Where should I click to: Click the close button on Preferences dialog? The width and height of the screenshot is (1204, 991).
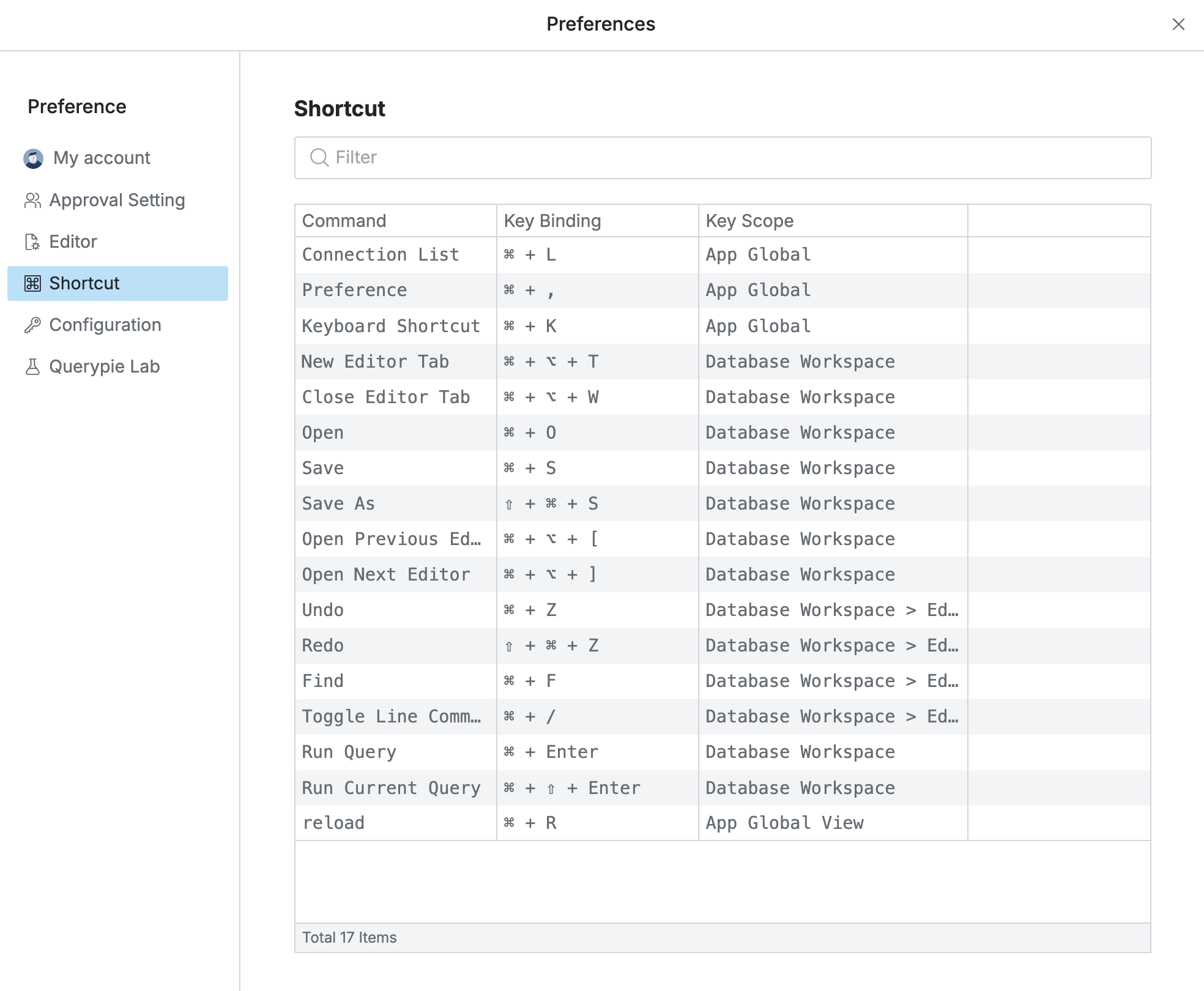click(x=1178, y=24)
